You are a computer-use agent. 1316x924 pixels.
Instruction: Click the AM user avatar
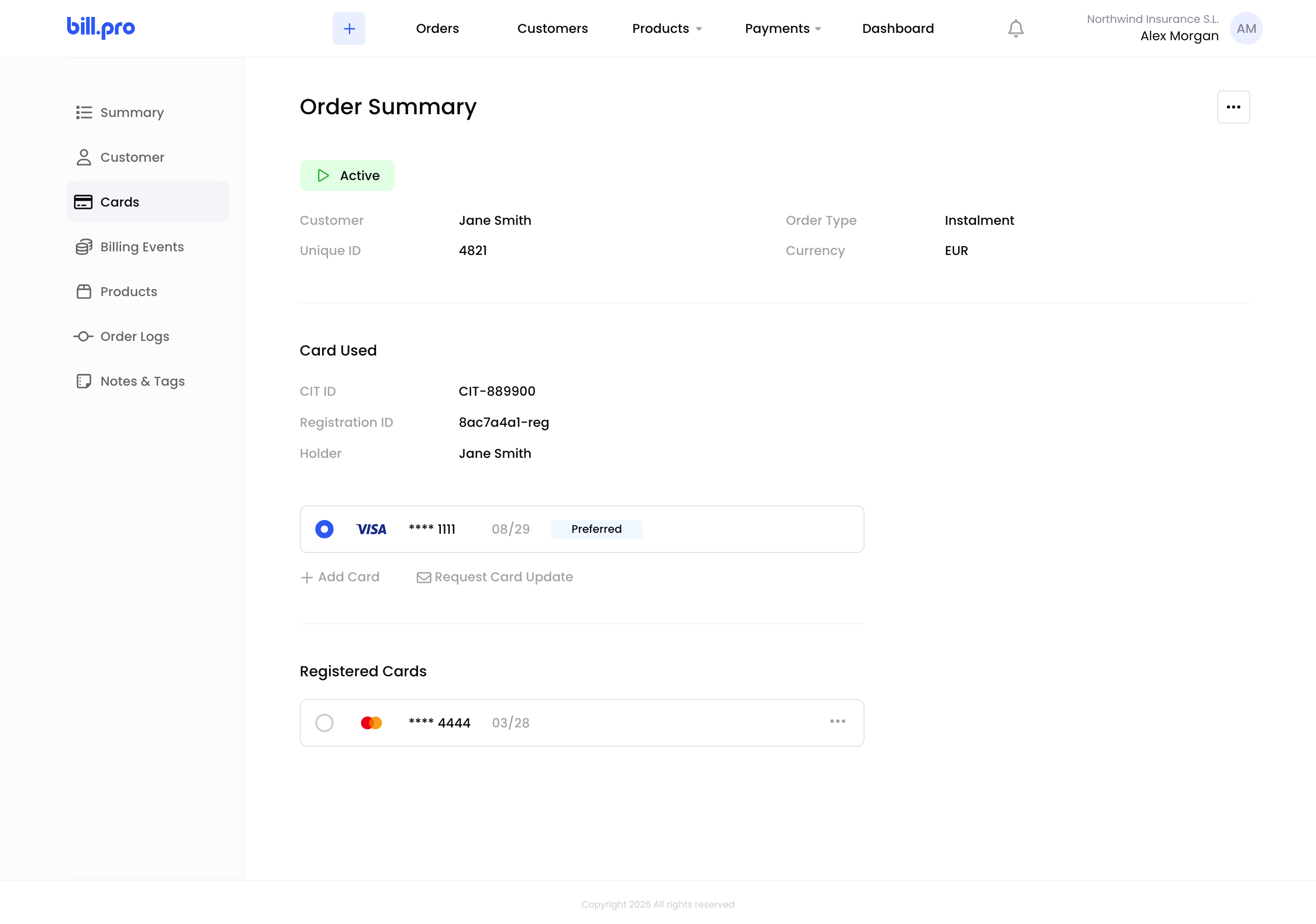tap(1246, 29)
